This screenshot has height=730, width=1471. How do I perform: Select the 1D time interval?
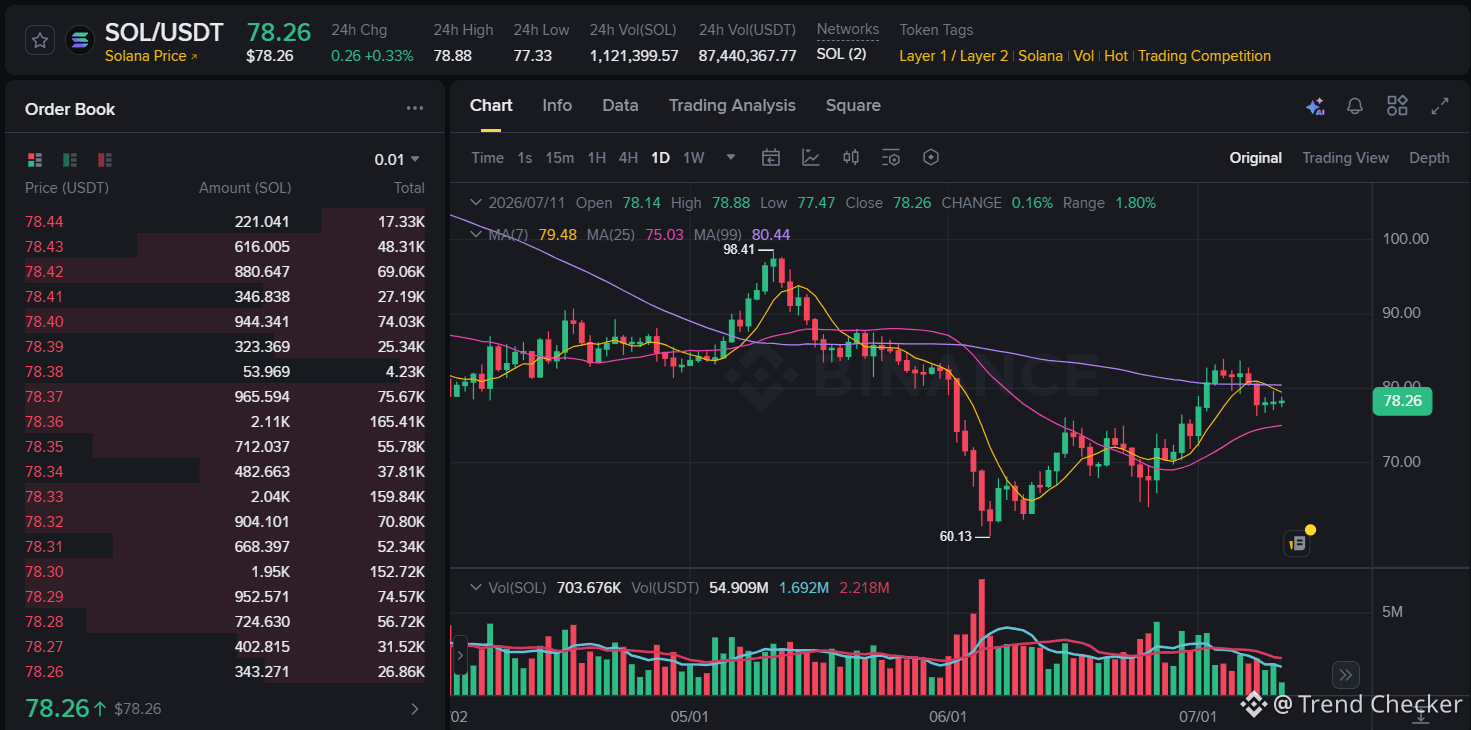click(x=660, y=158)
